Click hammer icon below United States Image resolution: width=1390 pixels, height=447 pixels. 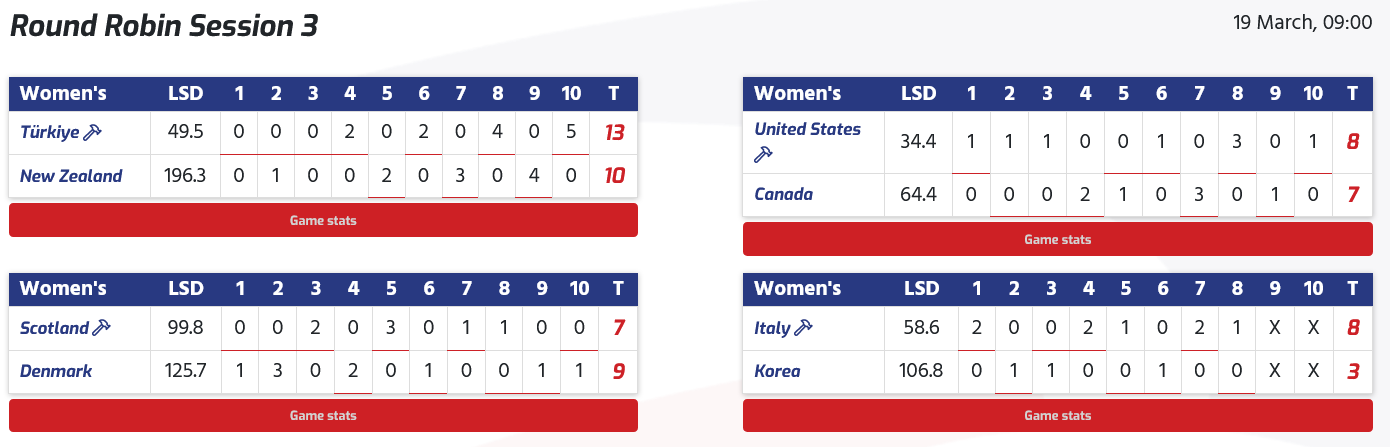763,154
